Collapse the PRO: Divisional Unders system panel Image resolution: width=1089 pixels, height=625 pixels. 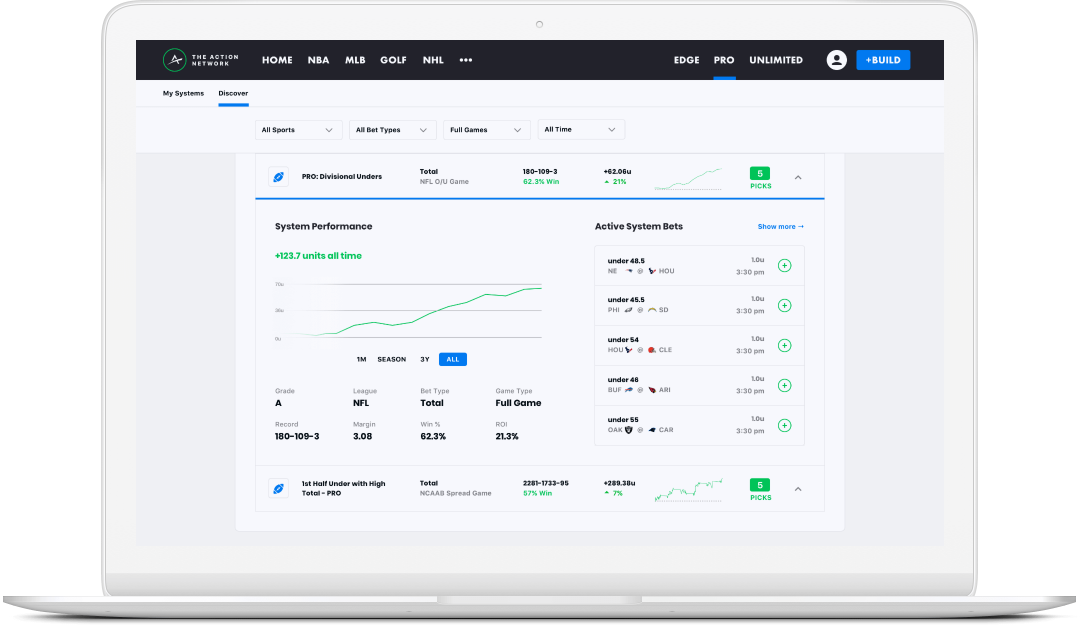click(798, 176)
